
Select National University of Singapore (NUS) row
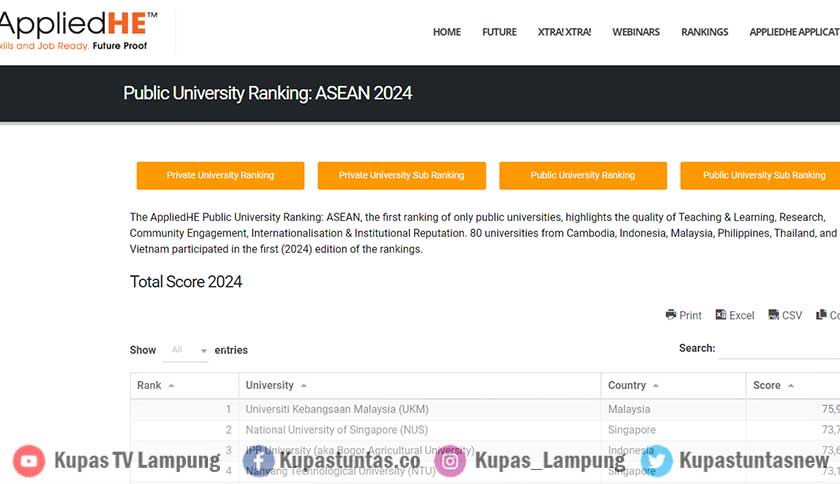(x=485, y=430)
